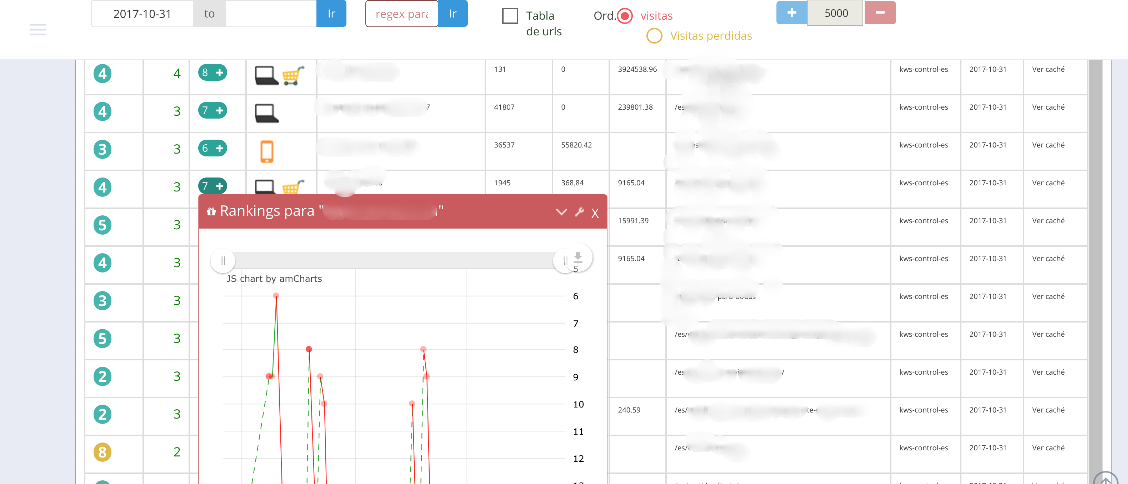Expand the '6 +' badge
Viewport: 1128px width, 484px height.
[x=212, y=148]
